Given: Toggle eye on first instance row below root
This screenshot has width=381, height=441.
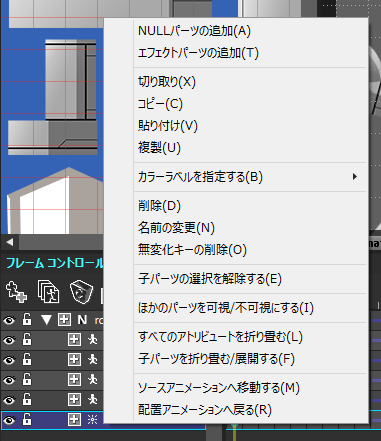Looking at the screenshot, I should (x=9, y=340).
